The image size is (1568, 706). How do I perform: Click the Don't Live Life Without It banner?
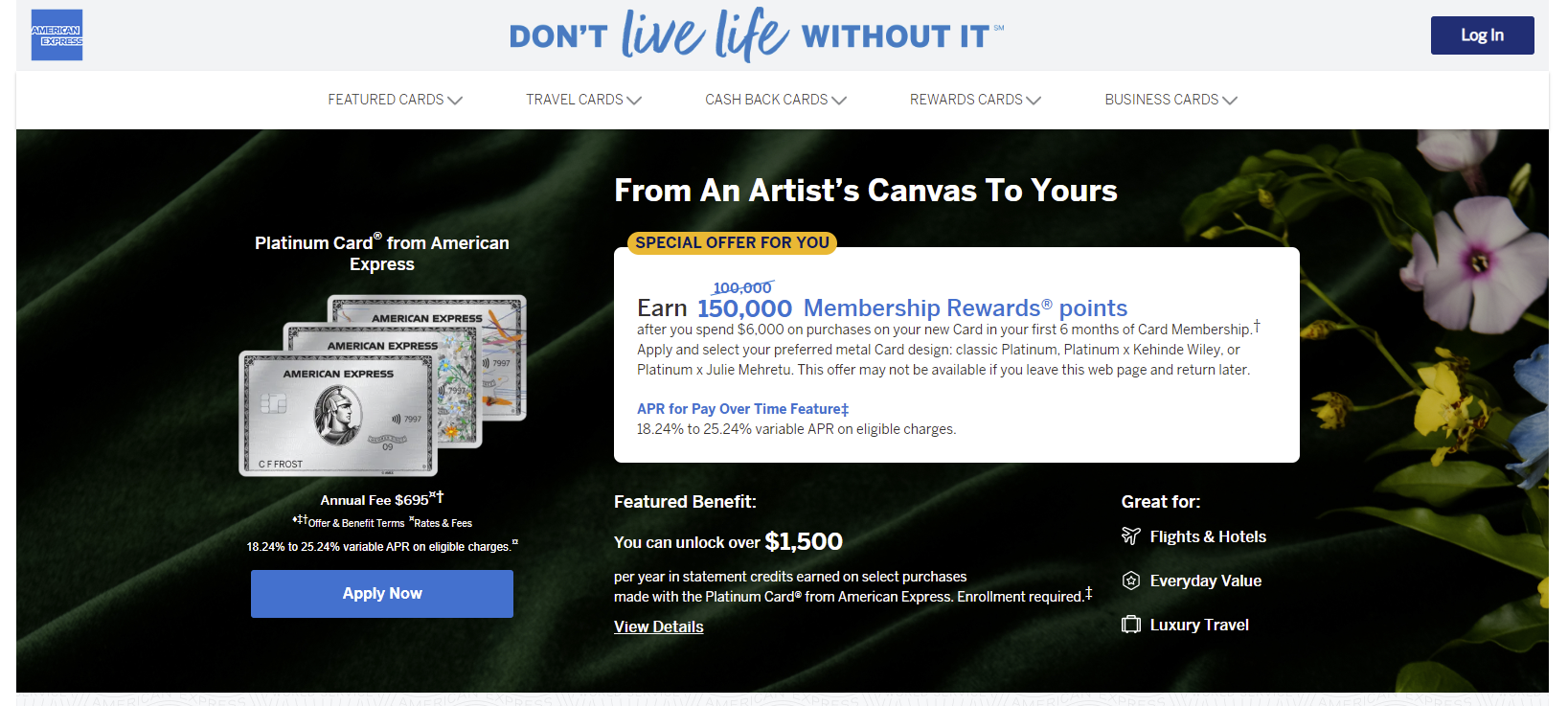(756, 35)
